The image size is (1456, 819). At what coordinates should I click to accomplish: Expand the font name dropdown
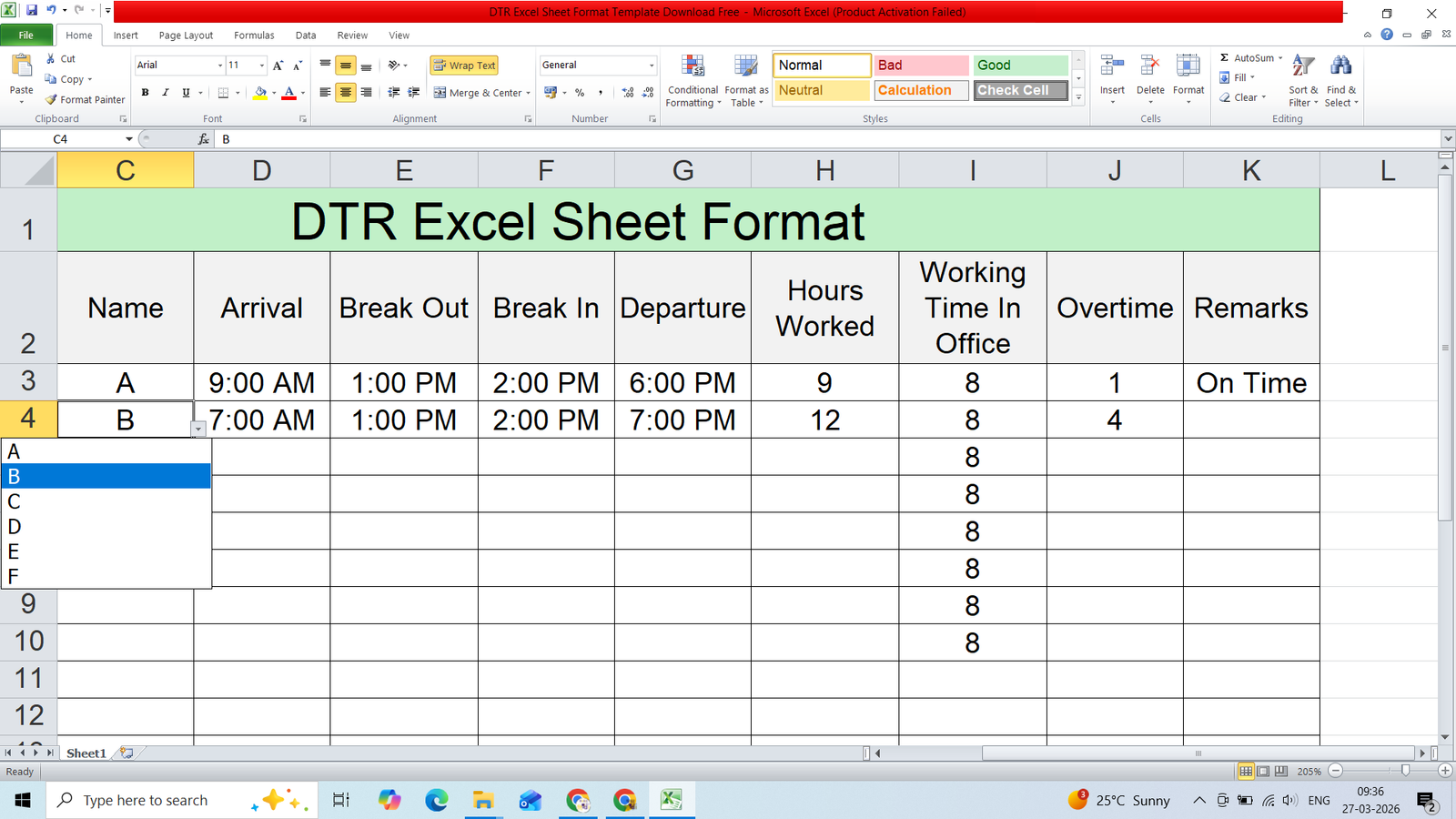(219, 66)
